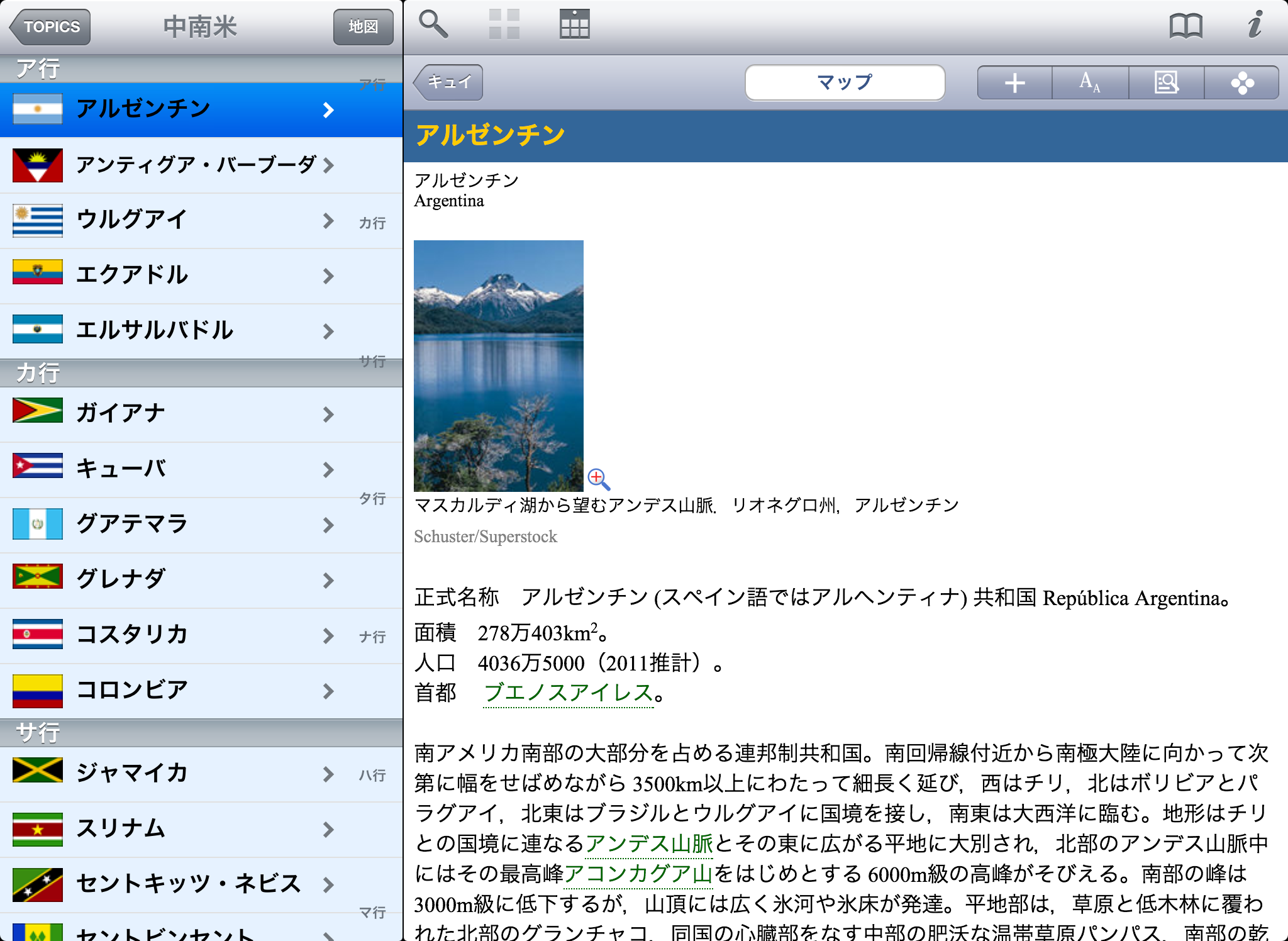Open the アコンカグア山 link
The width and height of the screenshot is (1288, 941).
coord(638,874)
